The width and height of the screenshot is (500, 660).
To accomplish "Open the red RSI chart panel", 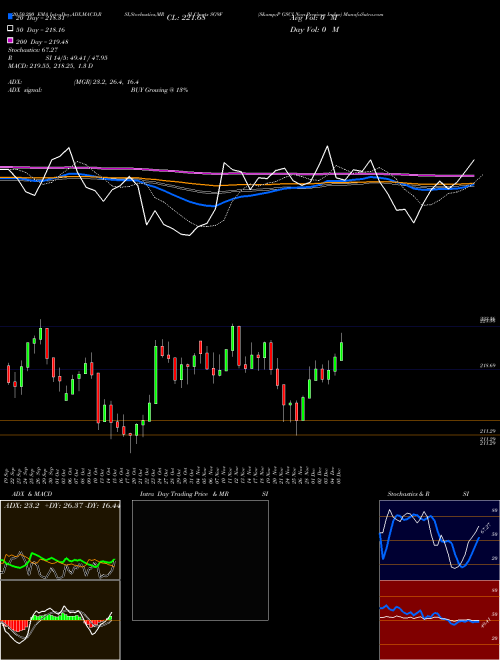I will (439, 620).
